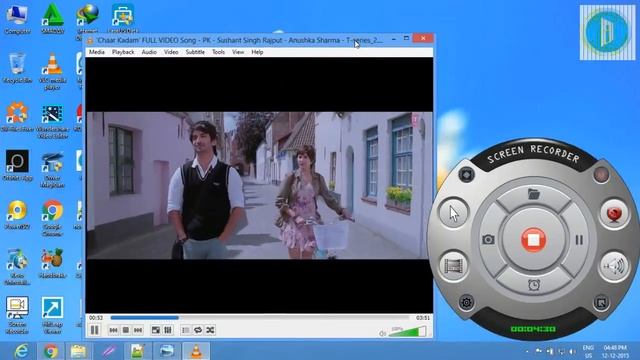The height and width of the screenshot is (360, 640).
Task: Mute VLC via the speaker icon
Action: pyautogui.click(x=382, y=333)
